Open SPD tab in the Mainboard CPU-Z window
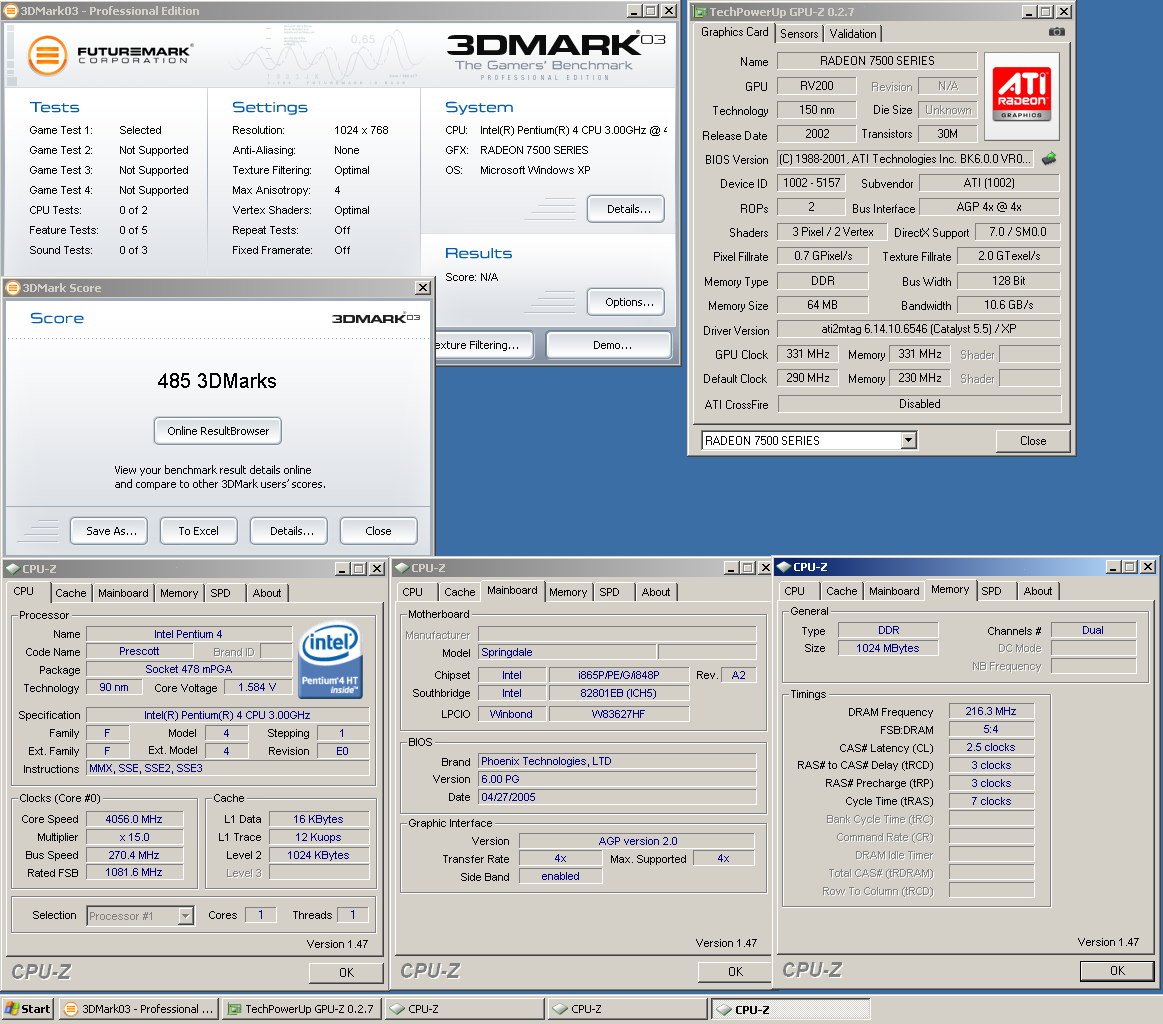 click(610, 592)
